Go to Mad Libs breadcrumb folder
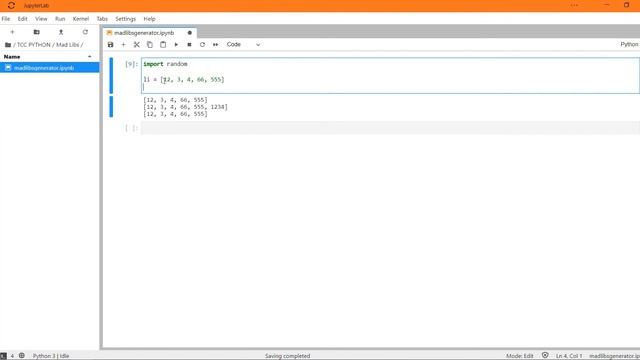Viewport: 640px width, 360px height. click(x=67, y=45)
